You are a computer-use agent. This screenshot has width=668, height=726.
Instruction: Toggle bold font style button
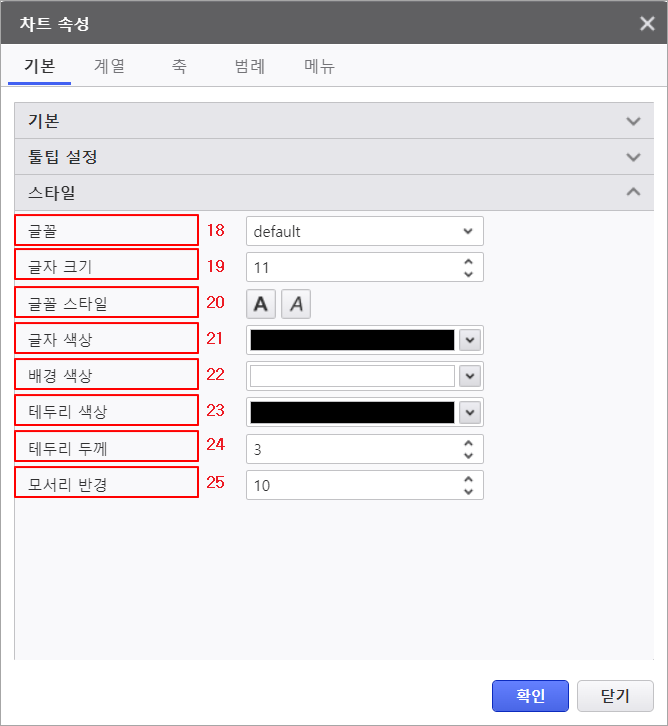click(x=261, y=304)
